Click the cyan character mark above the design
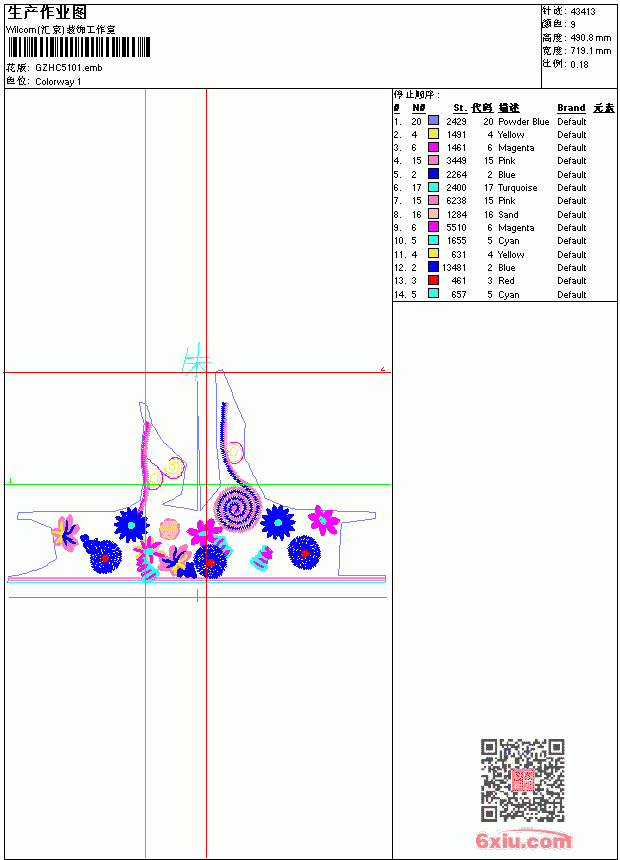Screen dimensions: 620x860 [196, 360]
